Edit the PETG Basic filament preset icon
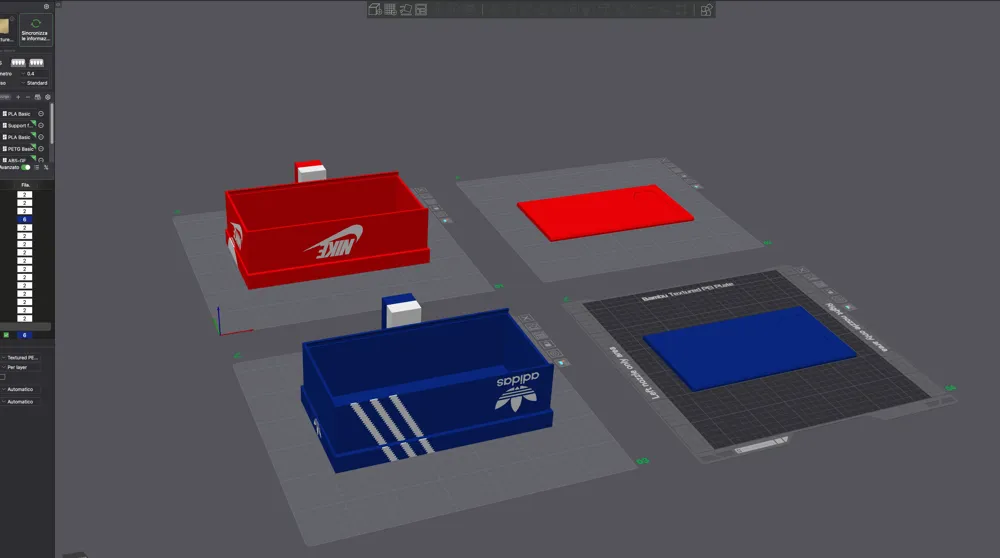 41,149
